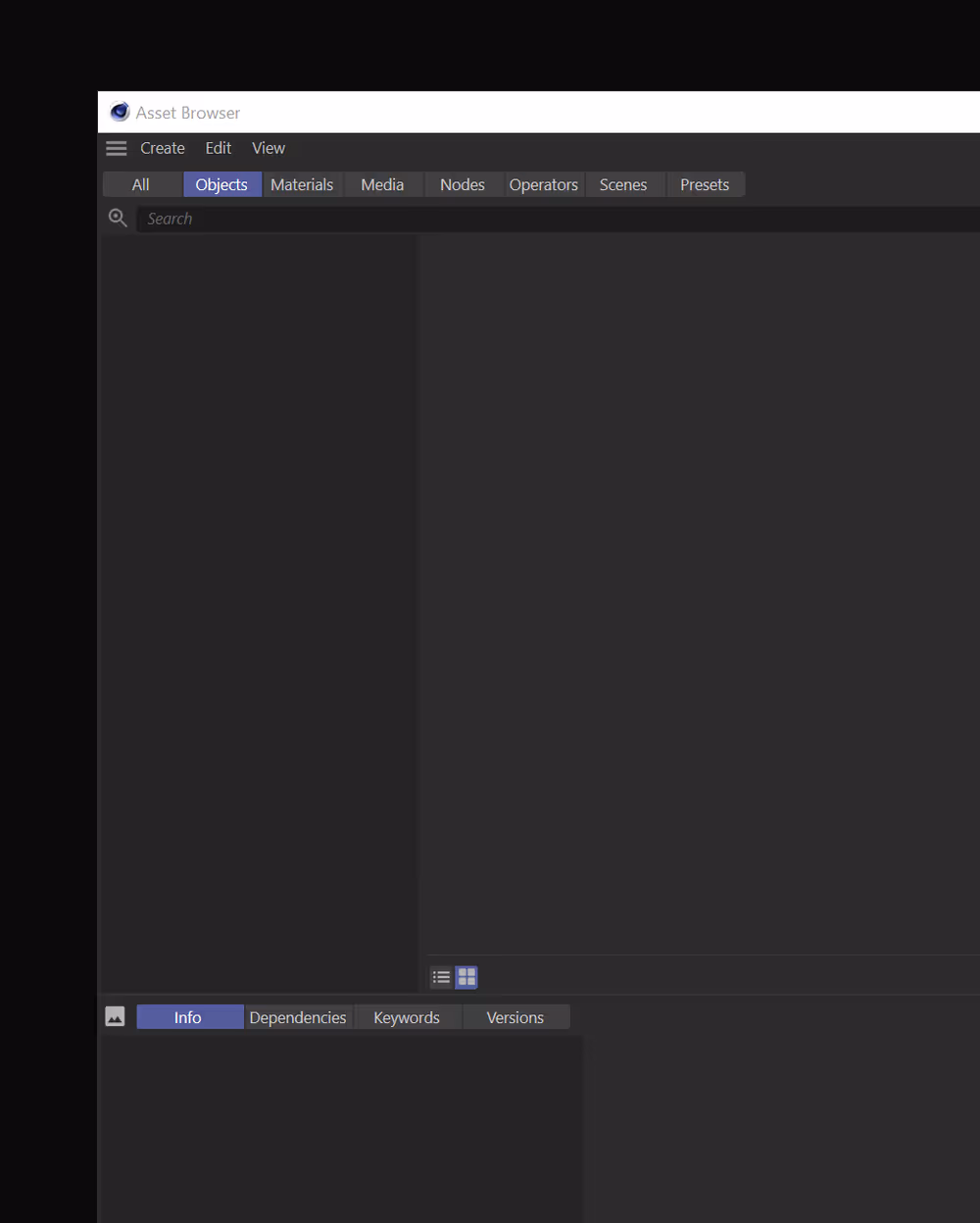980x1223 pixels.
Task: Open the Create menu
Action: point(163,148)
